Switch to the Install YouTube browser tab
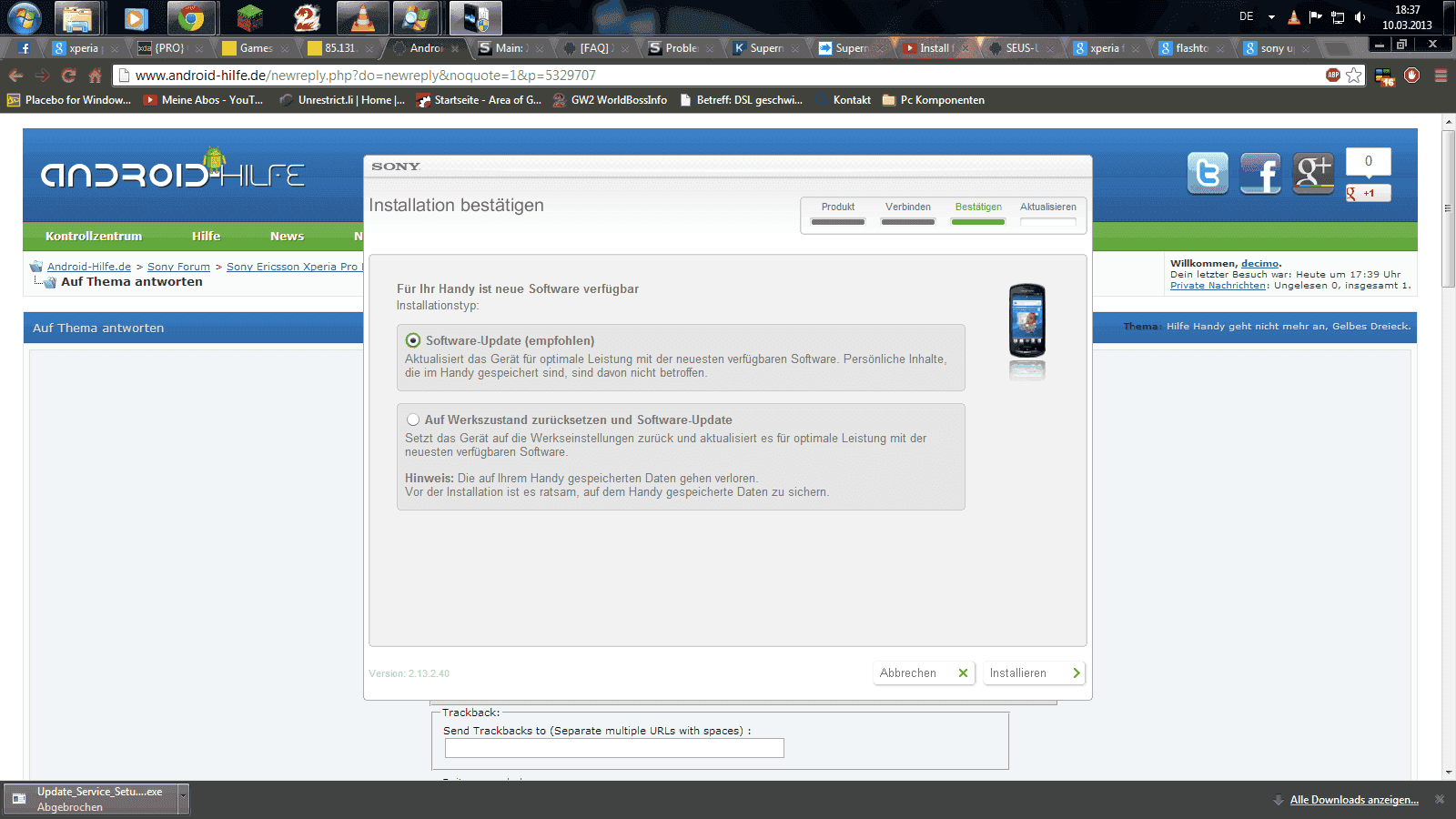This screenshot has width=1456, height=819. pos(935,48)
